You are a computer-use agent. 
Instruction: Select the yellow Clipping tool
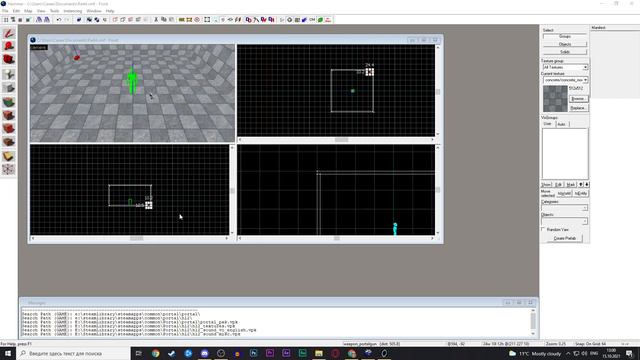[x=9, y=156]
